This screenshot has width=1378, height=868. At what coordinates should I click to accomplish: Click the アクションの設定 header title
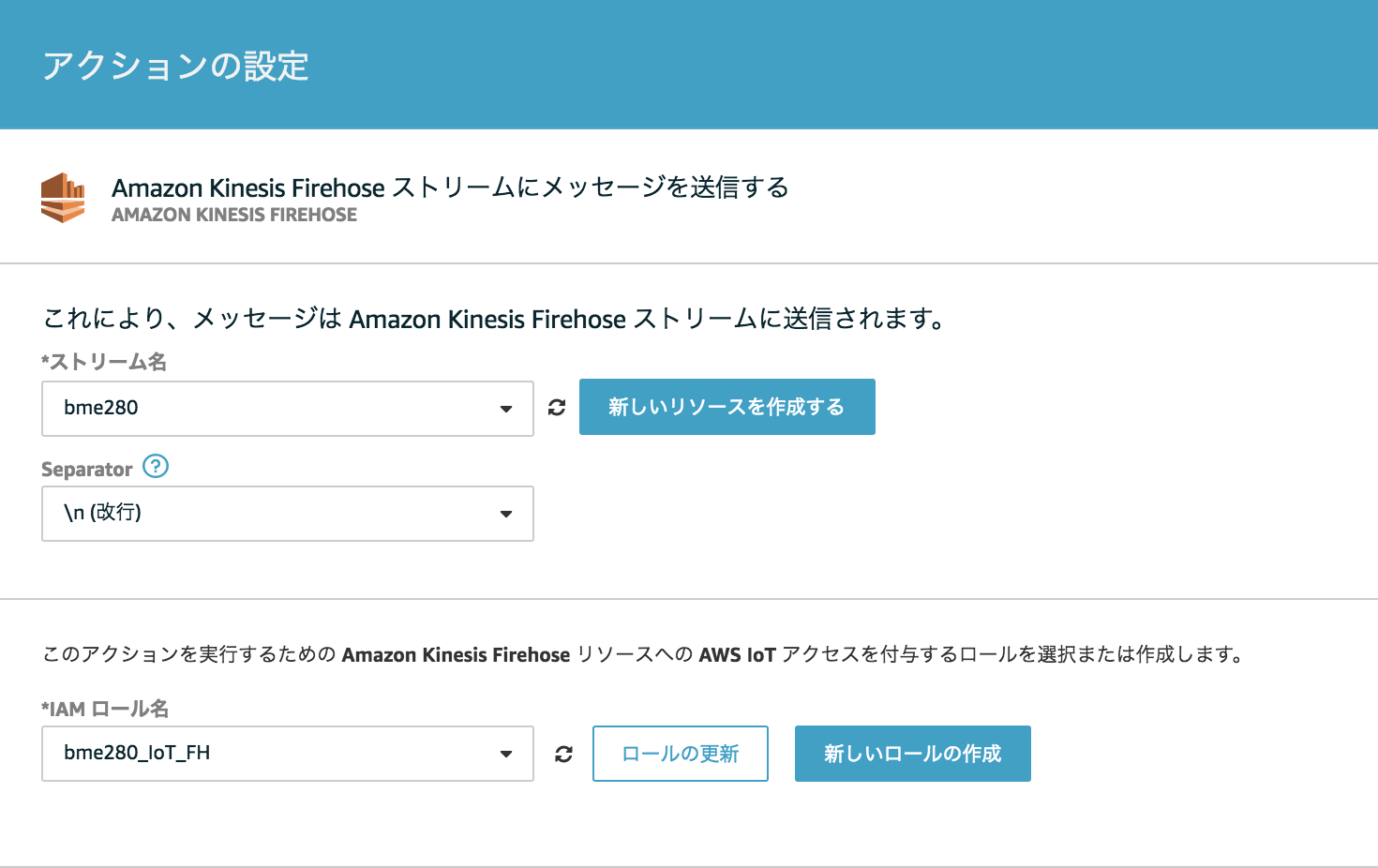pyautogui.click(x=176, y=66)
